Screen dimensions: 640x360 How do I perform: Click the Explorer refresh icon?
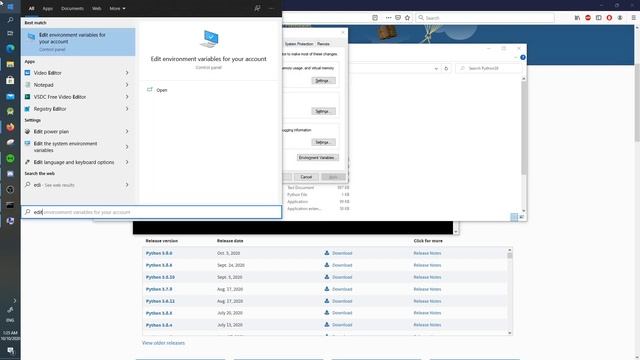[446, 69]
